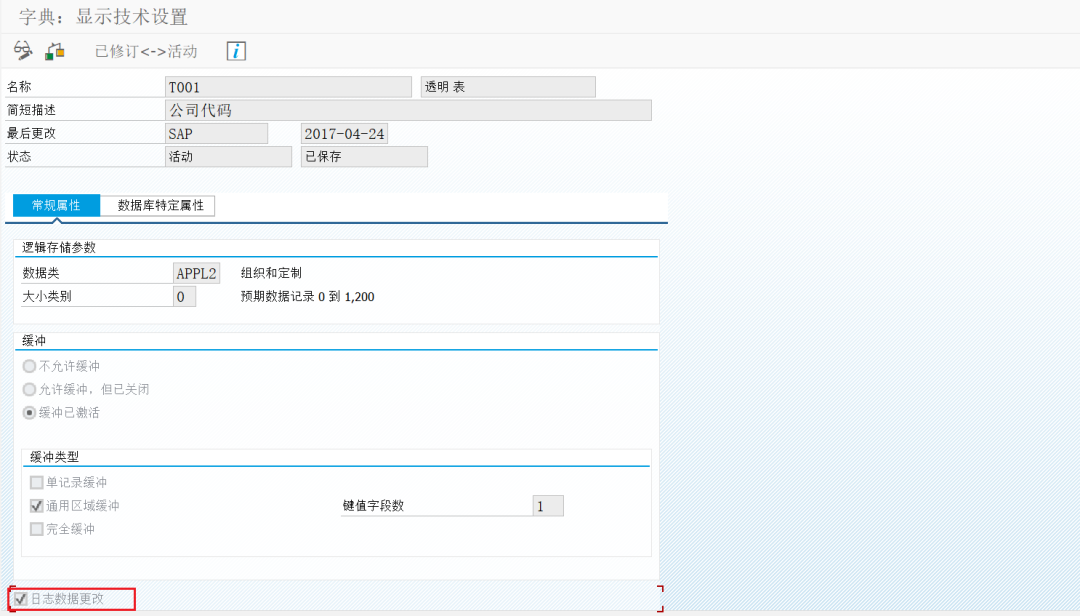
Task: Click the 状态 field showing 活动
Action: coord(229,156)
